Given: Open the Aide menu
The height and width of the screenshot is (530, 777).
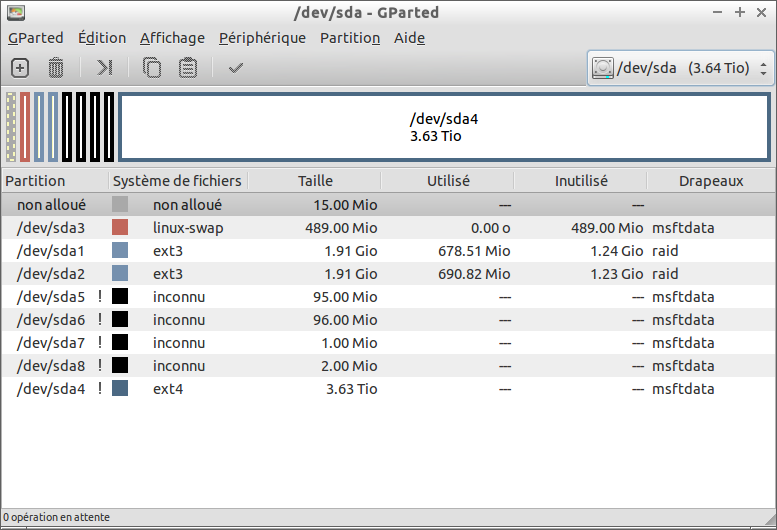Looking at the screenshot, I should (x=409, y=38).
